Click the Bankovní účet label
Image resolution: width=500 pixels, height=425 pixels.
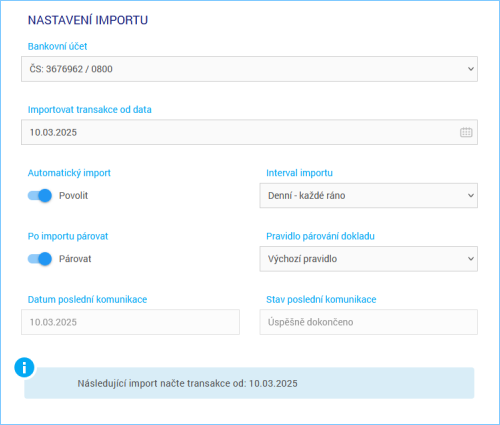click(57, 46)
